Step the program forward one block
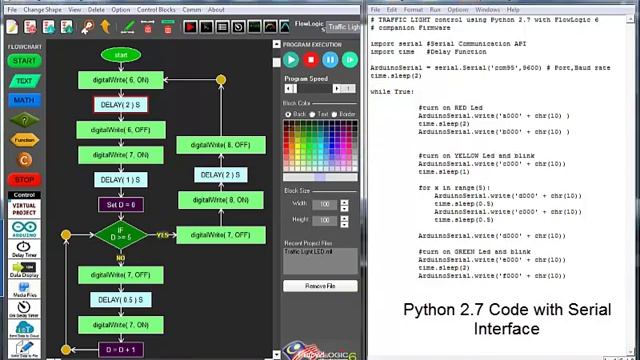Image resolution: width=640 pixels, height=360 pixels. click(350, 60)
